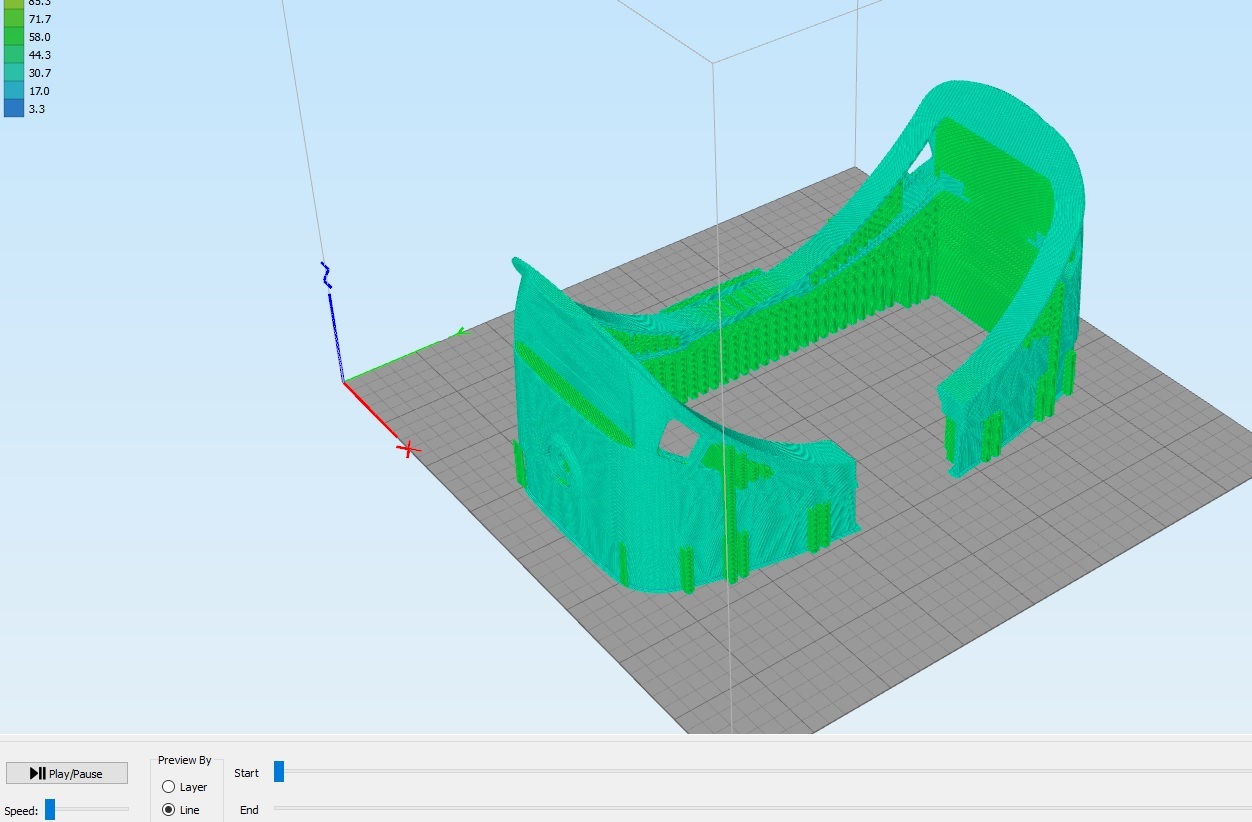Click the "Start" slider label
Viewport: 1252px width, 822px height.
(x=246, y=773)
